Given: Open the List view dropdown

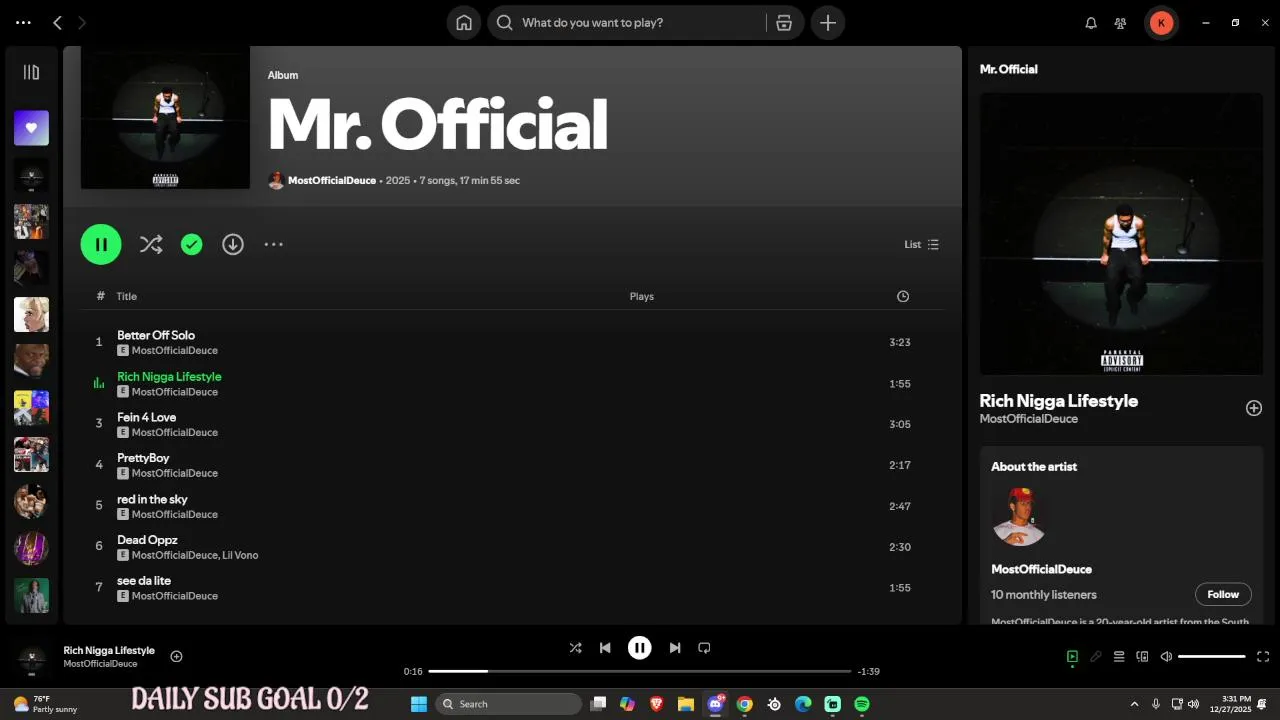Looking at the screenshot, I should pos(921,244).
